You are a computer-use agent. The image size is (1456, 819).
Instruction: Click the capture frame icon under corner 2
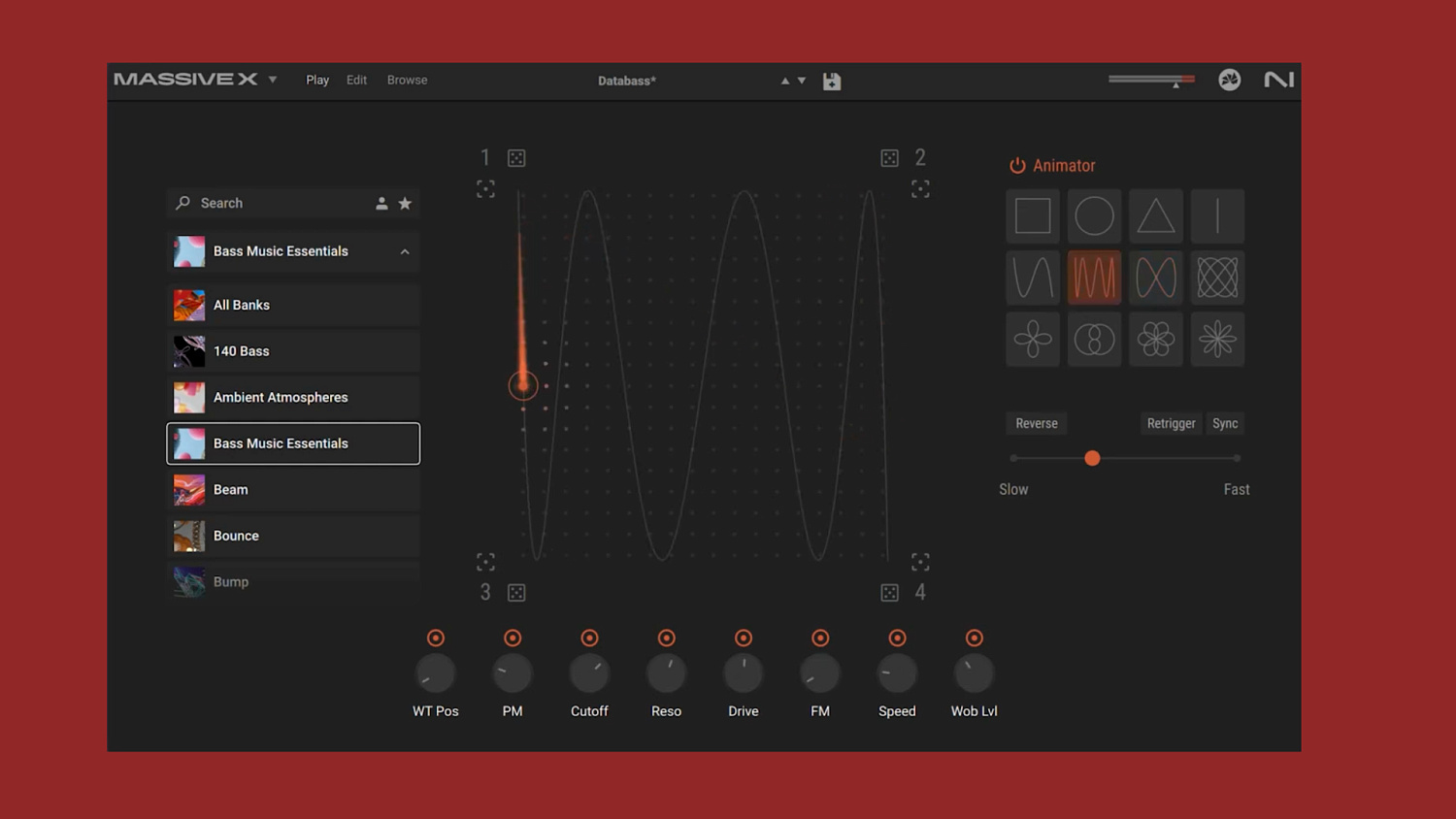point(920,189)
